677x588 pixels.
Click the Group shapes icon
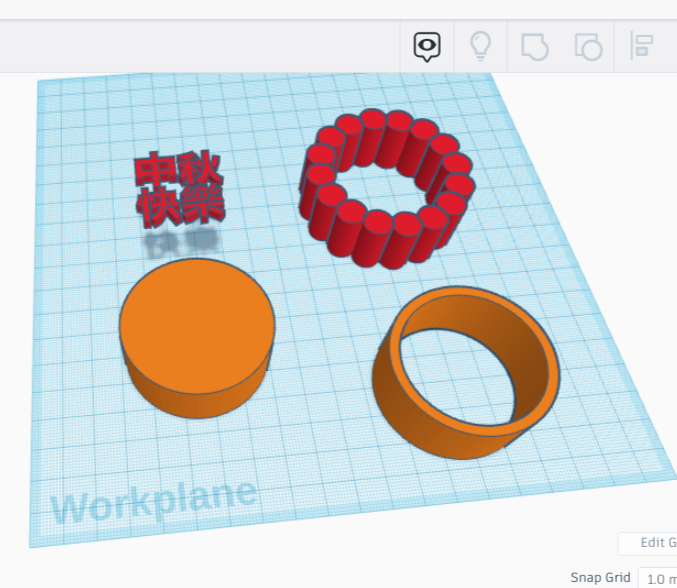click(535, 46)
